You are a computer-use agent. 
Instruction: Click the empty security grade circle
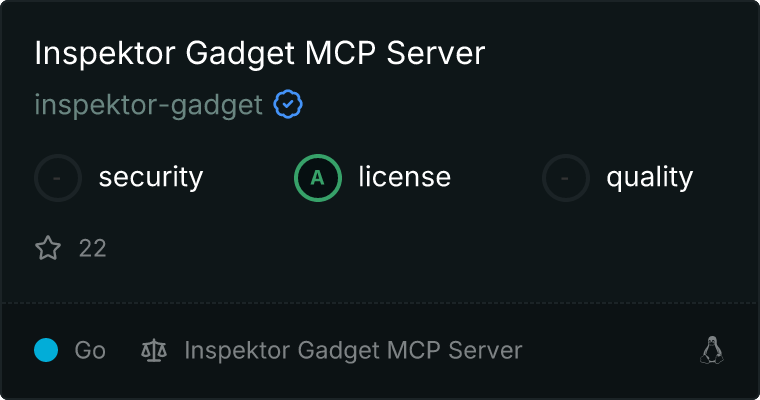[58, 178]
